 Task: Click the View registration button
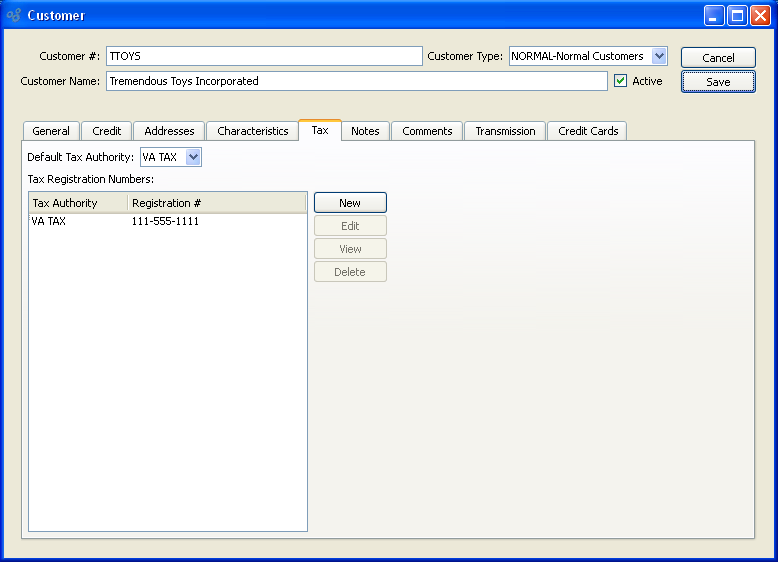[350, 249]
